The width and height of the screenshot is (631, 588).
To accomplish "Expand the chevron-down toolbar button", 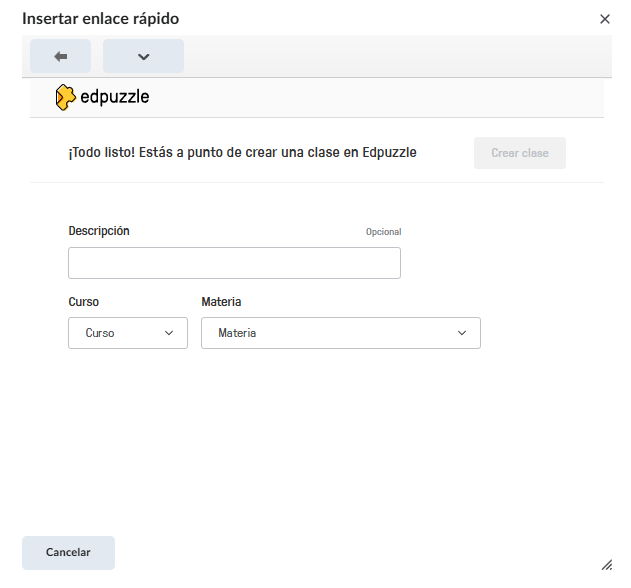I will tap(143, 56).
